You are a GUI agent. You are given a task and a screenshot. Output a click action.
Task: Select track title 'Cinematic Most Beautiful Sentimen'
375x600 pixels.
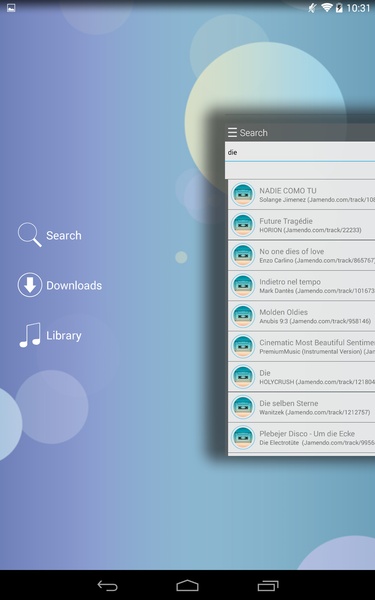coord(317,342)
